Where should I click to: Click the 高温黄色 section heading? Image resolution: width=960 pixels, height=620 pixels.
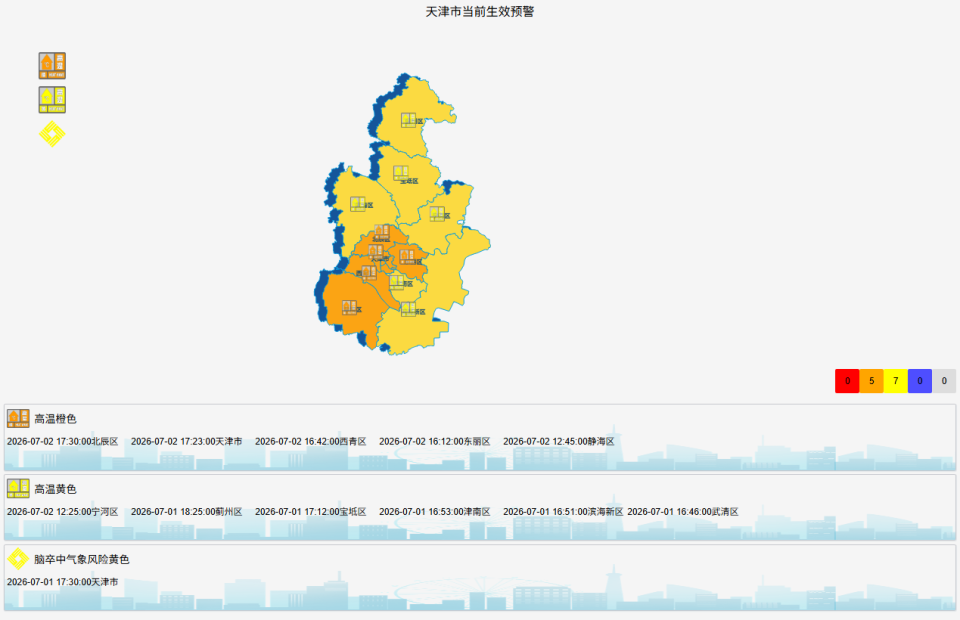55,489
